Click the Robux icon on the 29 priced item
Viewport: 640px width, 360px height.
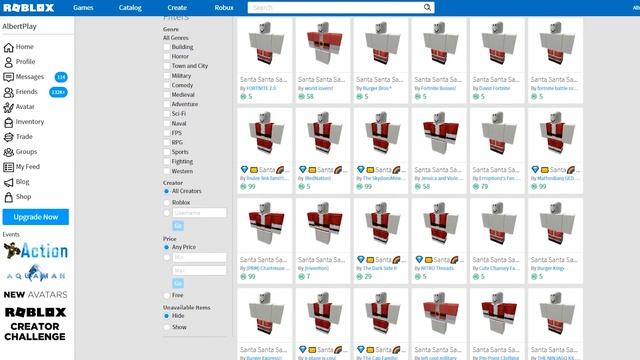click(x=360, y=277)
